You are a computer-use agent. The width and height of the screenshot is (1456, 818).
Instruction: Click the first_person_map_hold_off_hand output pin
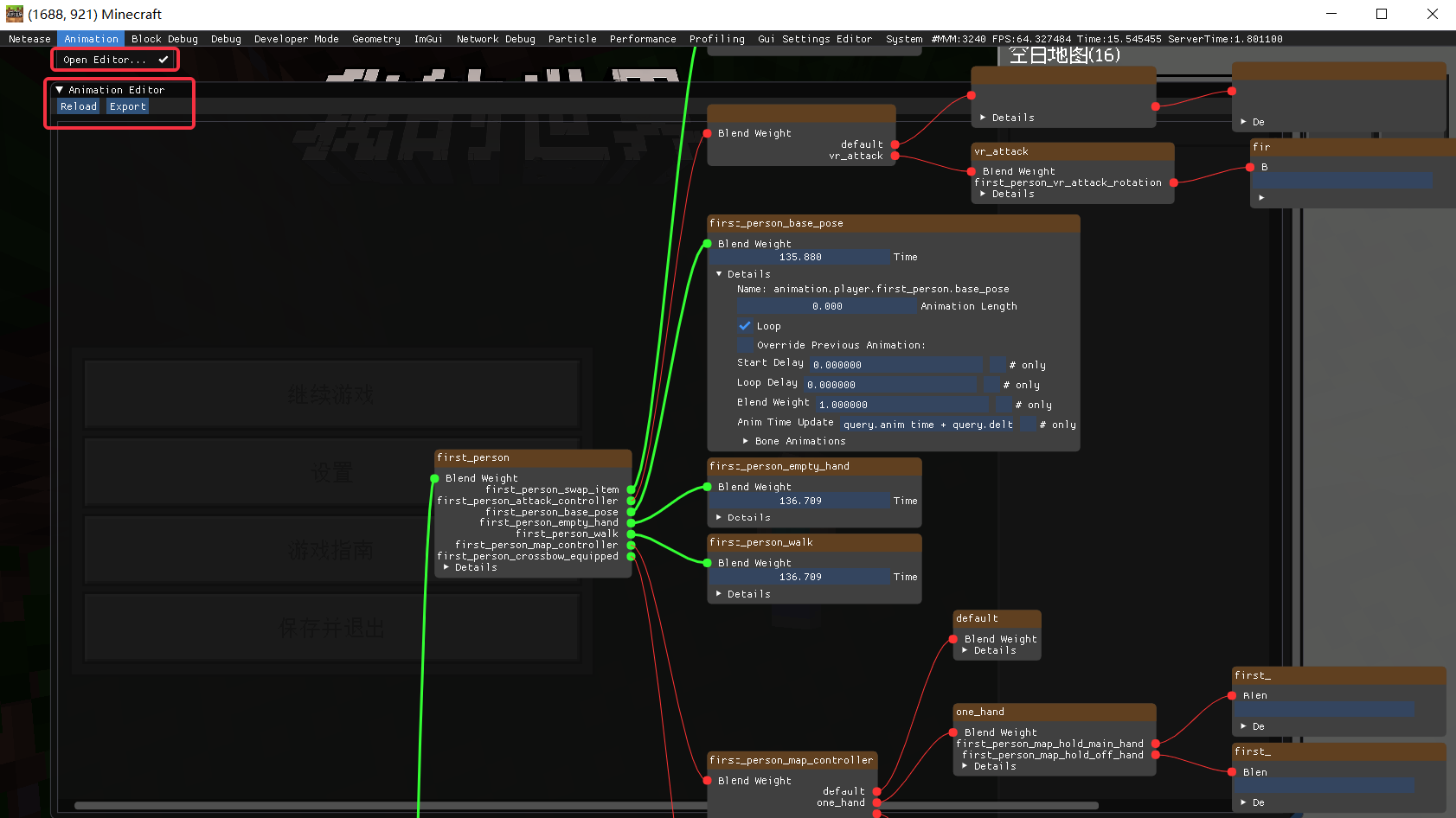coord(1155,755)
